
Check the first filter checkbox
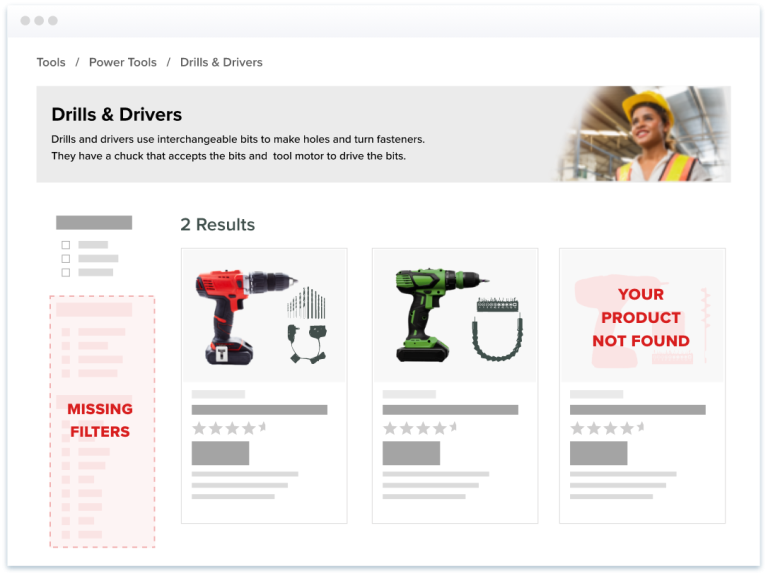(x=66, y=245)
